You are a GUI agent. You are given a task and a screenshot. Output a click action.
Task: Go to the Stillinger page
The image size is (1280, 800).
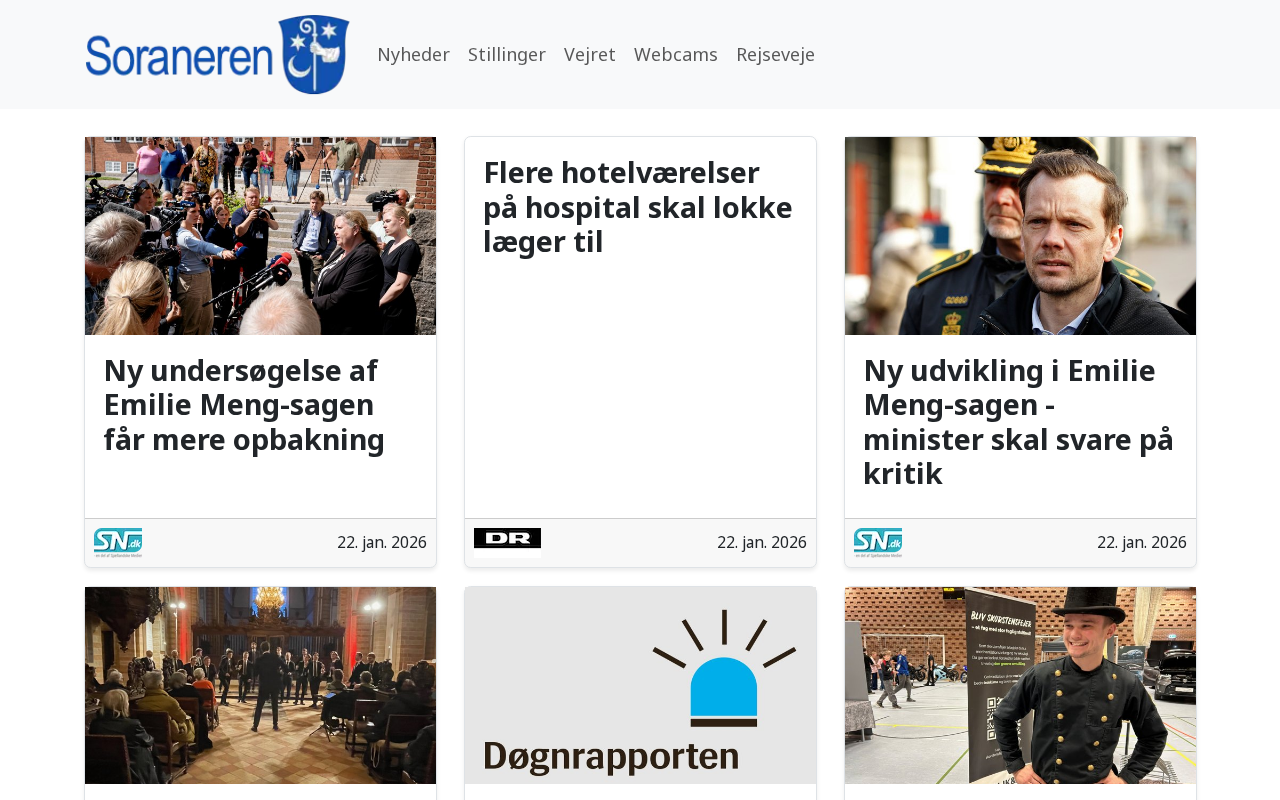[x=507, y=54]
